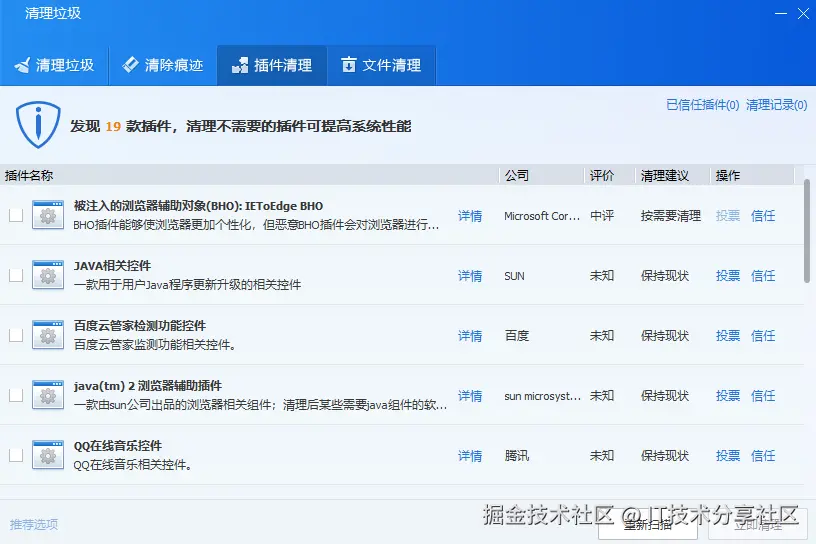Viewport: 816px width, 544px height.
Task: Click the 重新扫描 button
Action: pyautogui.click(x=647, y=524)
